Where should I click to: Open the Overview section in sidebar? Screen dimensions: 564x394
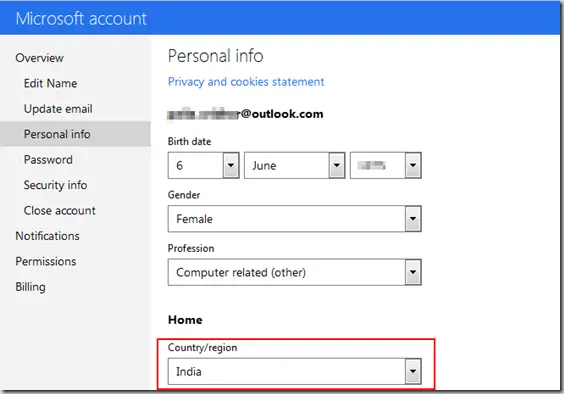coord(39,58)
